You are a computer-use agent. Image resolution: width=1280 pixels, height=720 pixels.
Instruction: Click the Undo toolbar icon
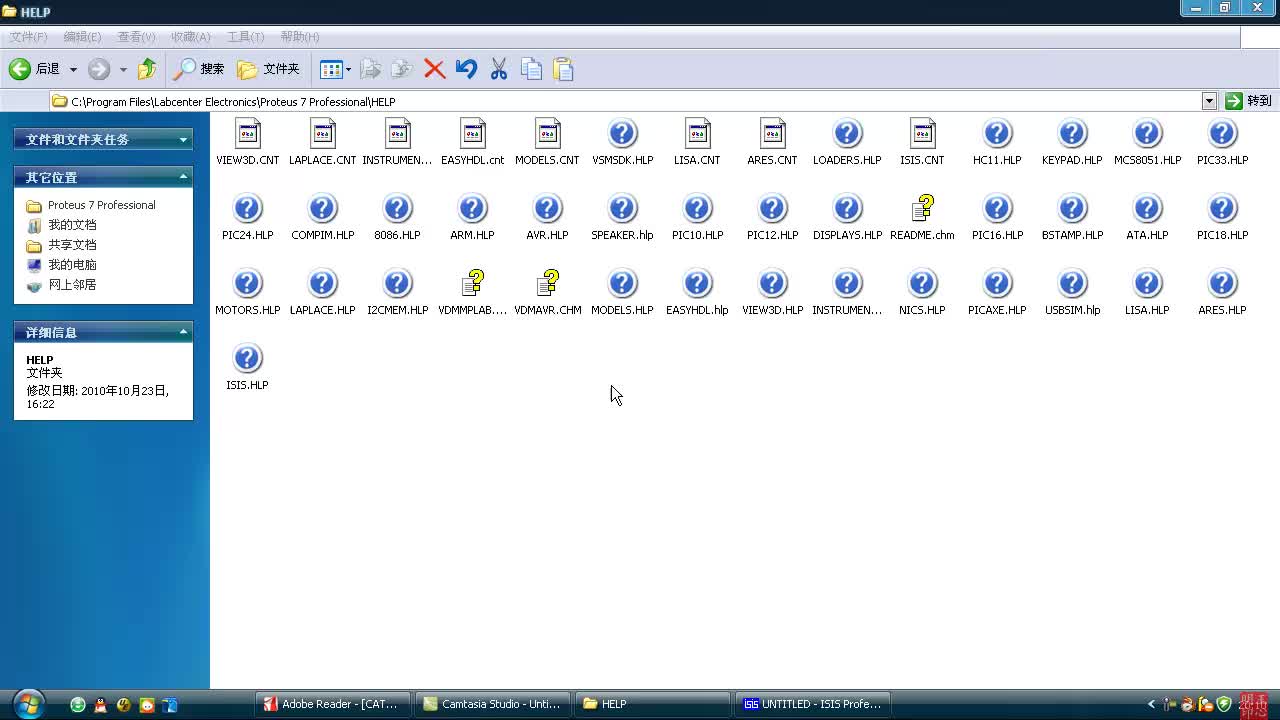(466, 69)
